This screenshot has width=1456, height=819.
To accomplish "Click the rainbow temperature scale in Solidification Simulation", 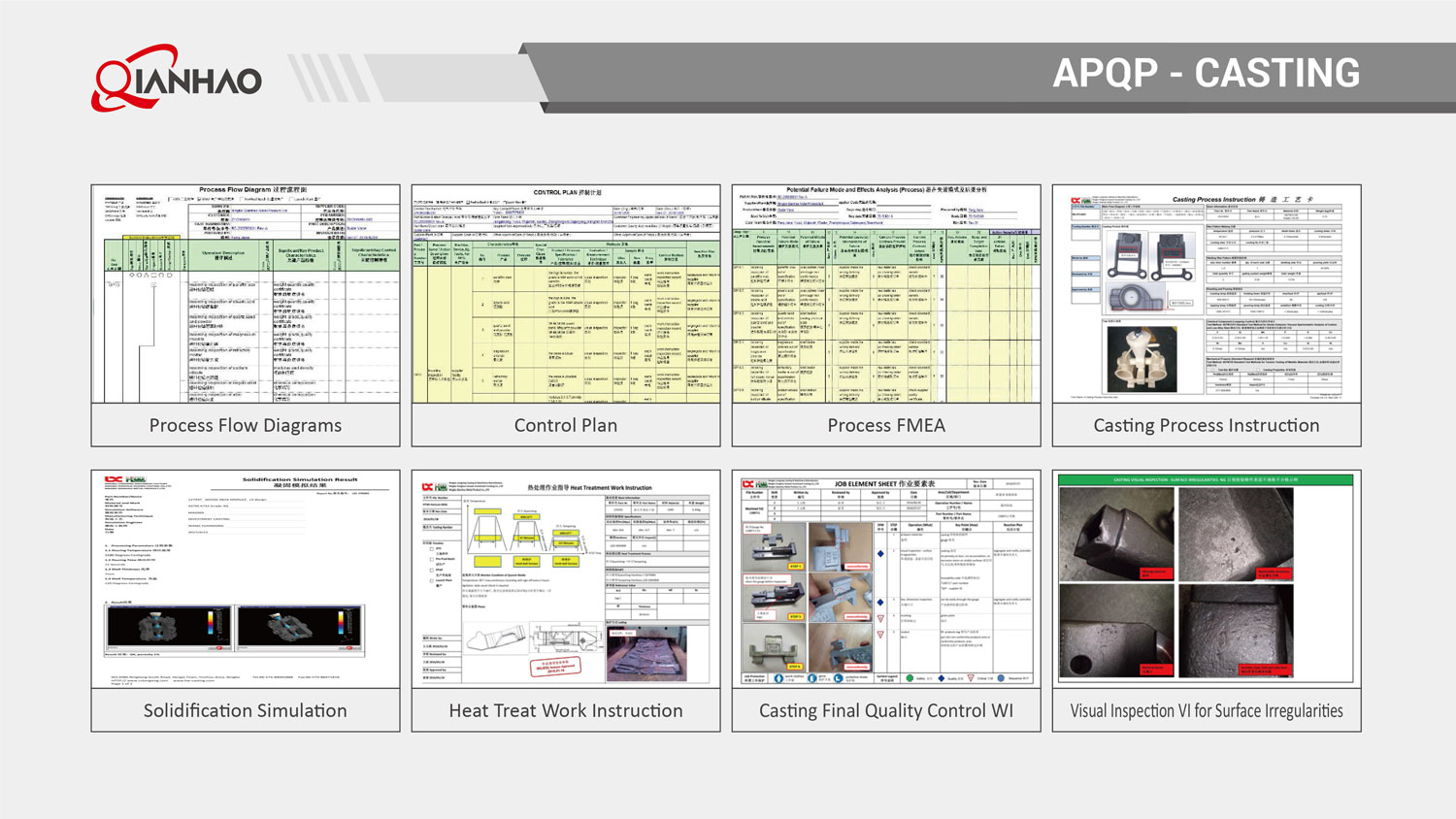I will pyautogui.click(x=209, y=622).
